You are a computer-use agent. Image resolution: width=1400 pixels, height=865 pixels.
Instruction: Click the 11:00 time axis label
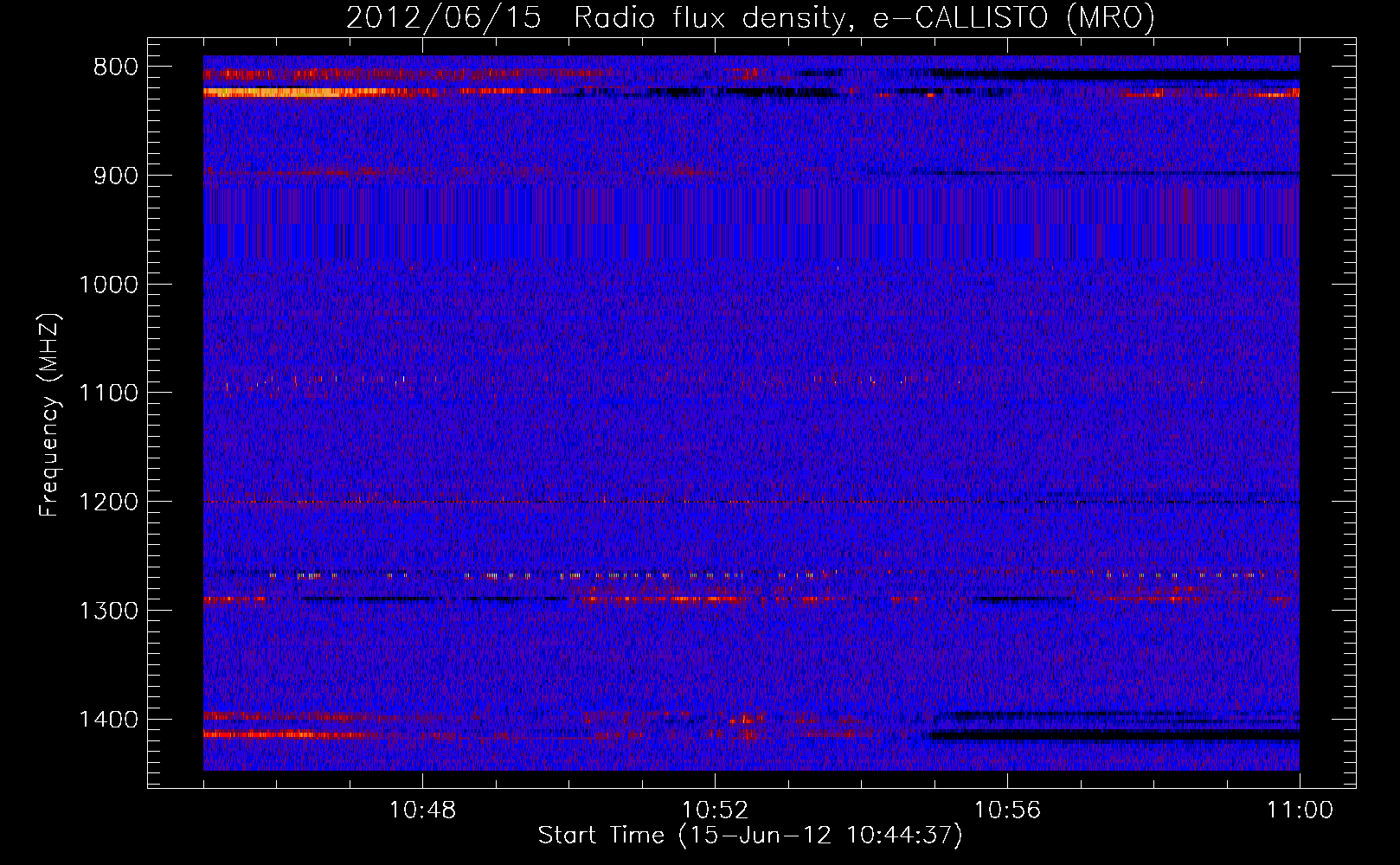click(1300, 811)
